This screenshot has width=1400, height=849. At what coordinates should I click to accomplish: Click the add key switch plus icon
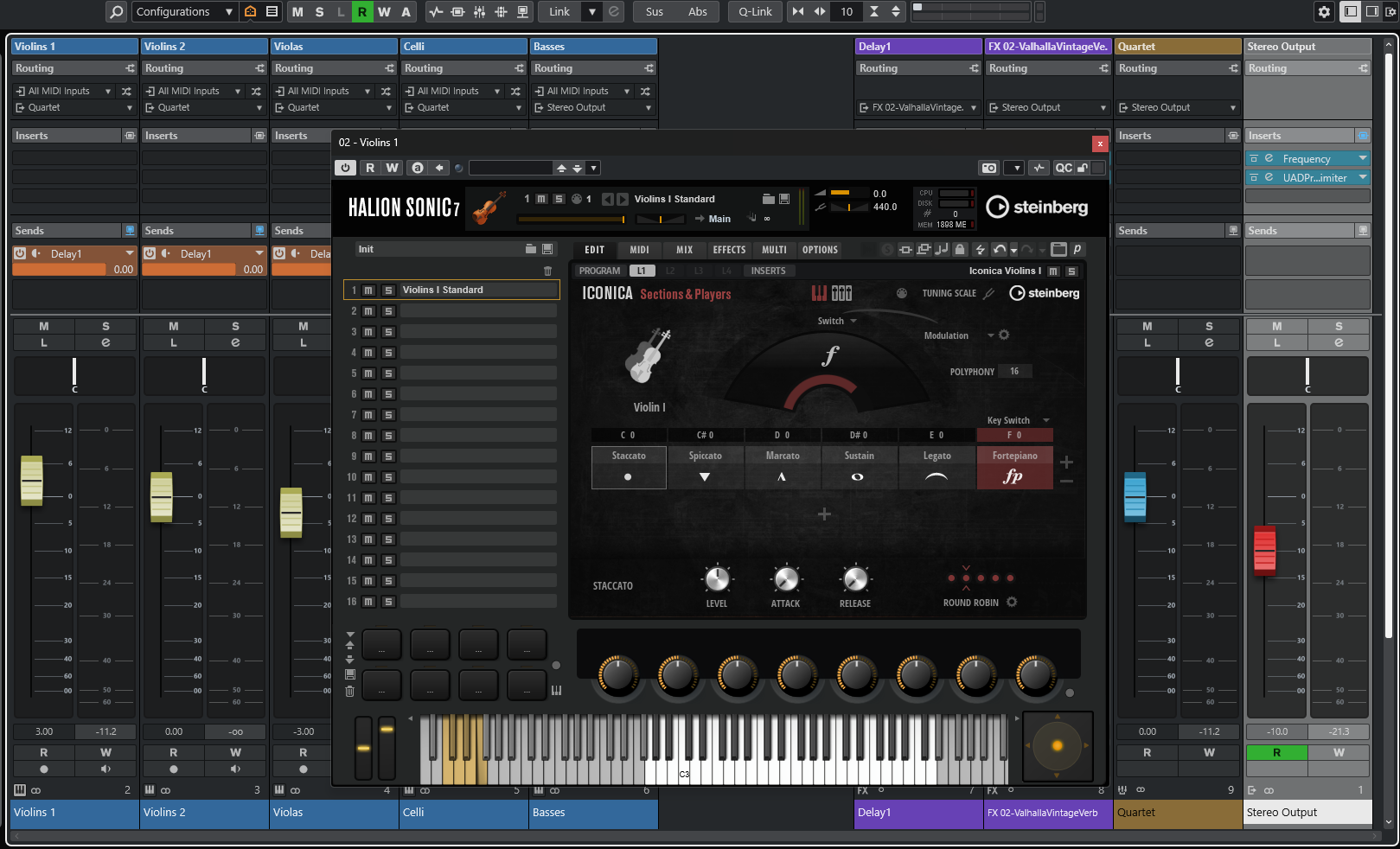[1067, 462]
